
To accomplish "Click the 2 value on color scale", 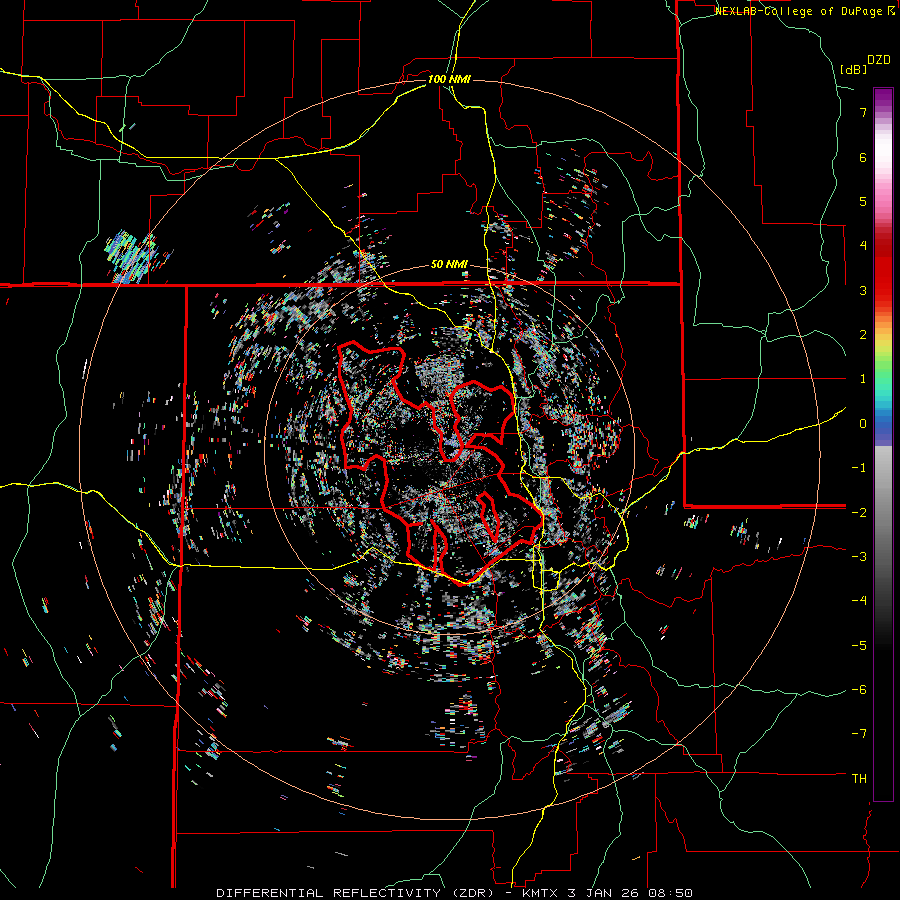I will (x=863, y=335).
